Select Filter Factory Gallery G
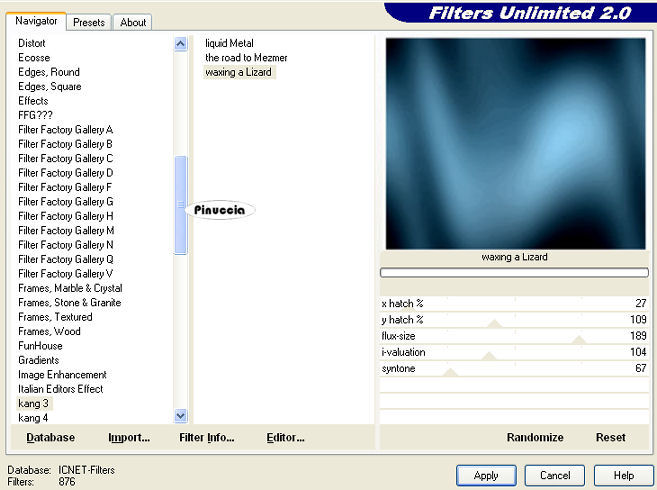Screen dimensions: 657x490 pos(66,202)
